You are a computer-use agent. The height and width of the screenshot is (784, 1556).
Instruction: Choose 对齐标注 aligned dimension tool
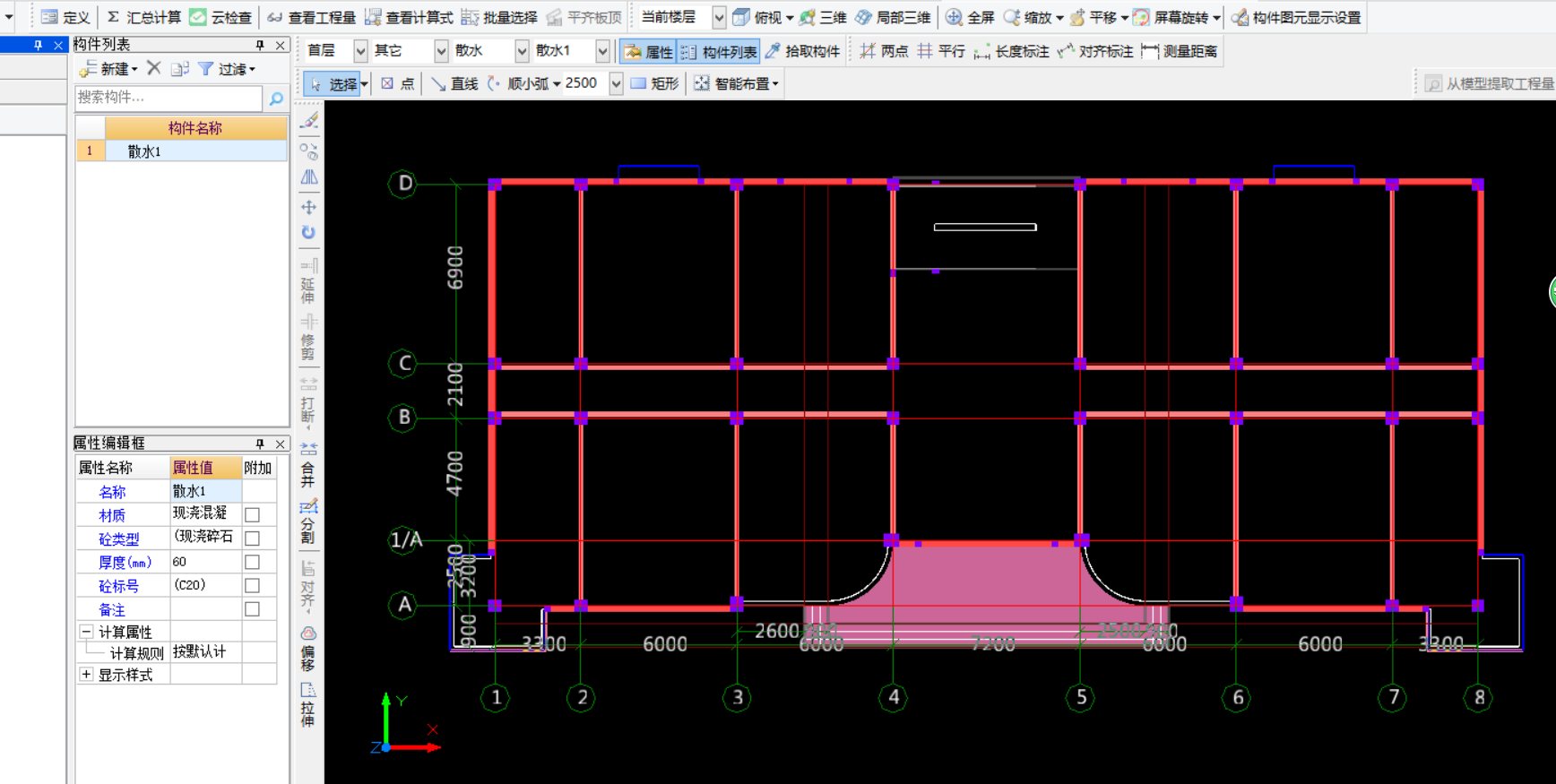coord(1095,51)
